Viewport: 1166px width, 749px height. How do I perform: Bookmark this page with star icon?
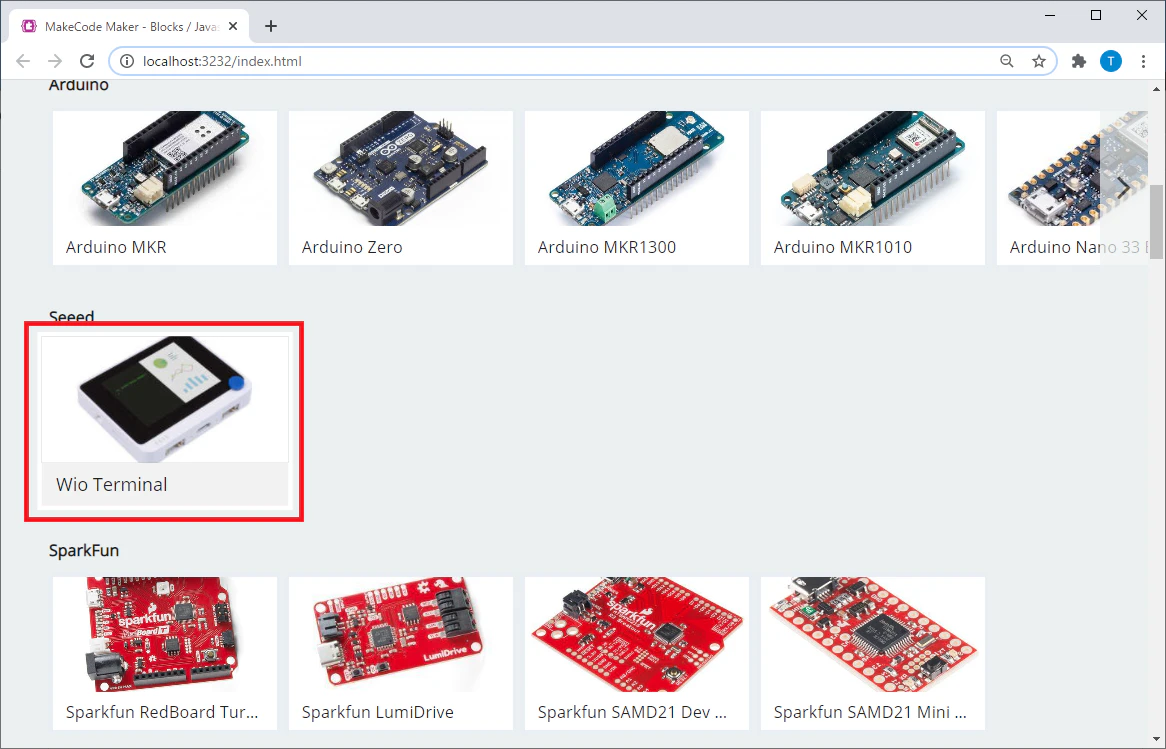click(1039, 61)
